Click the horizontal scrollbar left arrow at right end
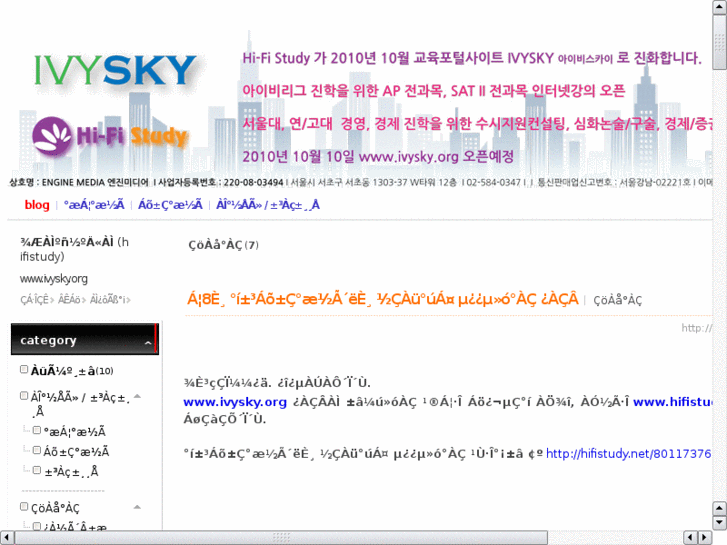 690,537
